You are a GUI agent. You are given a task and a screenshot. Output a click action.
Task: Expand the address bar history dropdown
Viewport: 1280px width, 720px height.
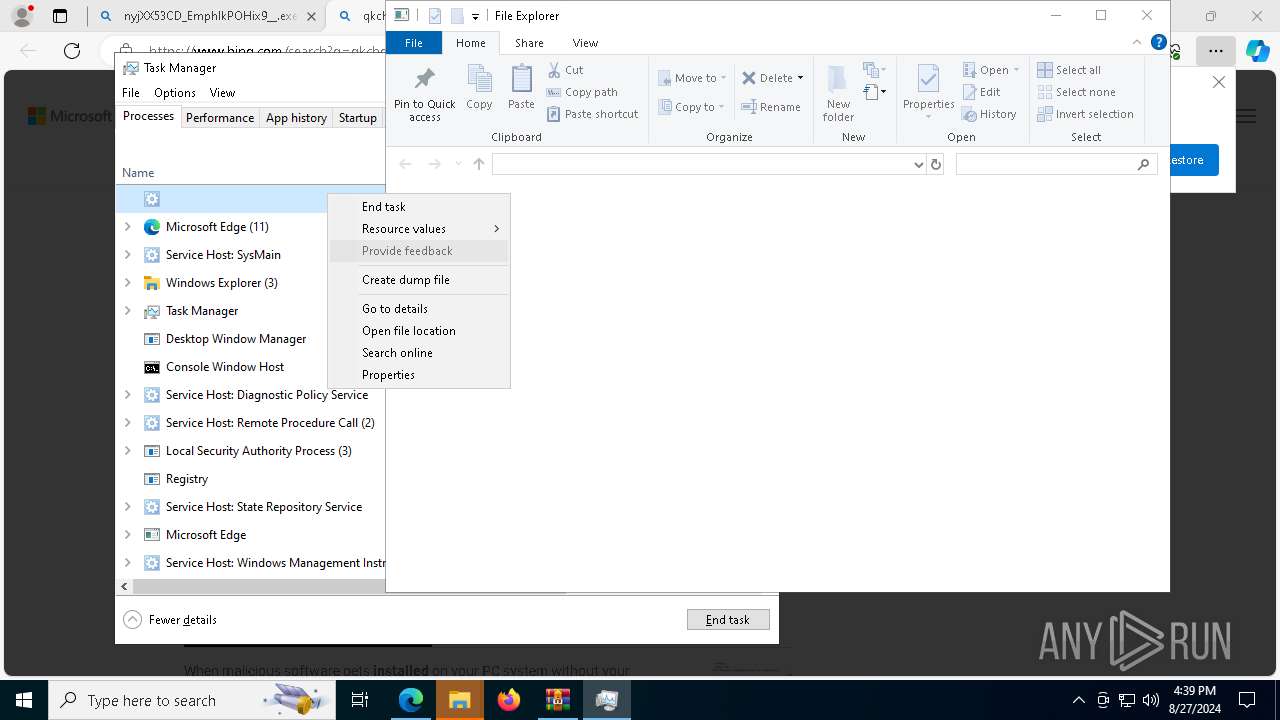[918, 164]
